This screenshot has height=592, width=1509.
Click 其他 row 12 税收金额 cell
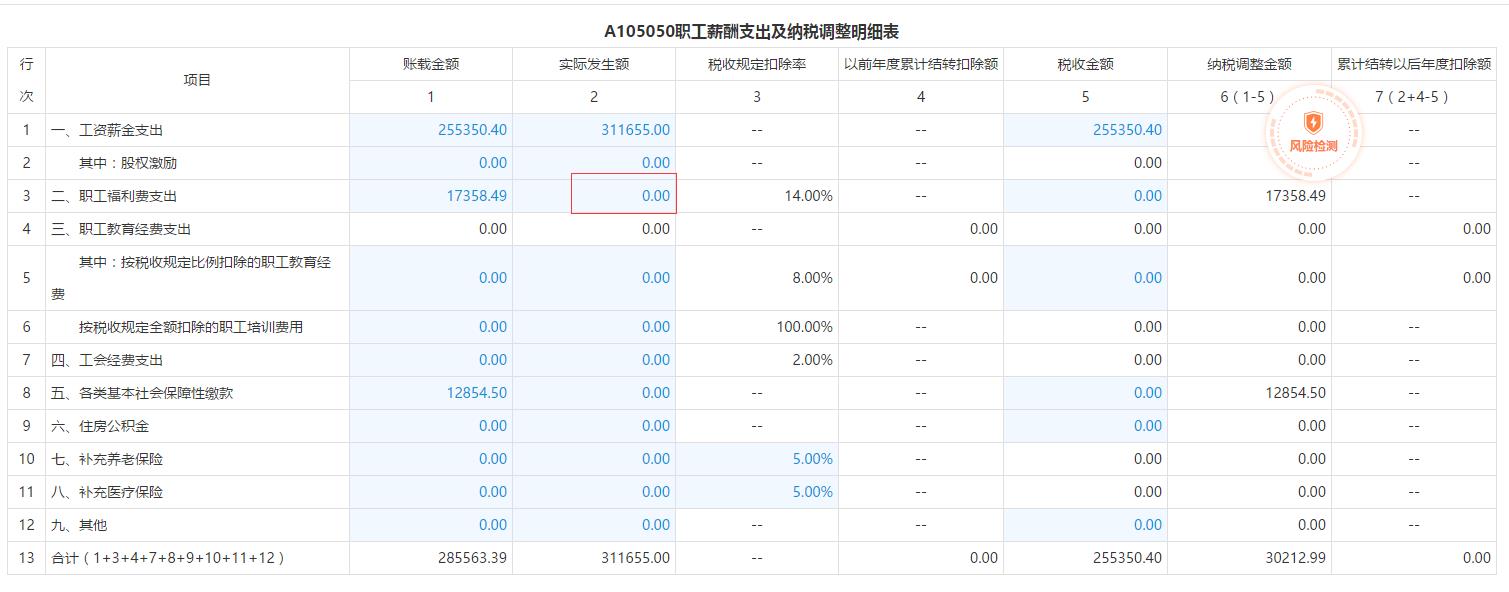click(x=1085, y=525)
